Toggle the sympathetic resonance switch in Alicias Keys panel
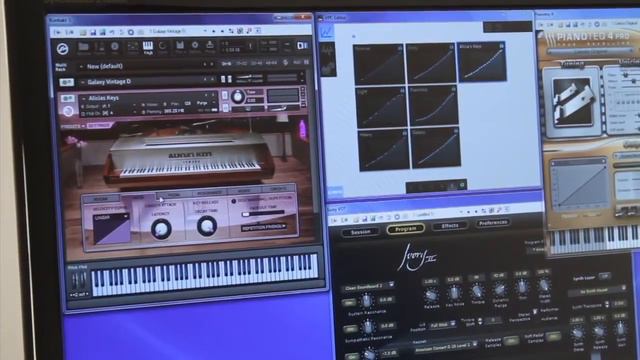The image size is (640, 360). [234, 201]
